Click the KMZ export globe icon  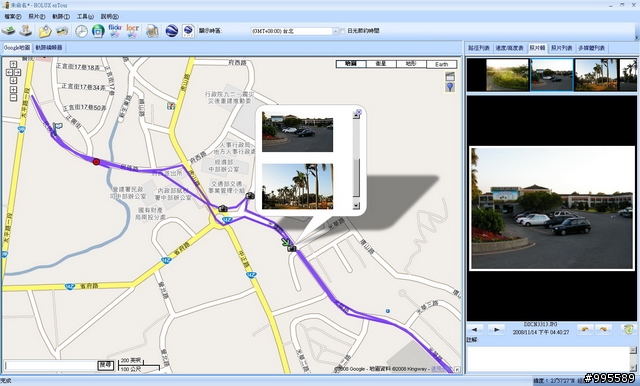click(x=188, y=31)
